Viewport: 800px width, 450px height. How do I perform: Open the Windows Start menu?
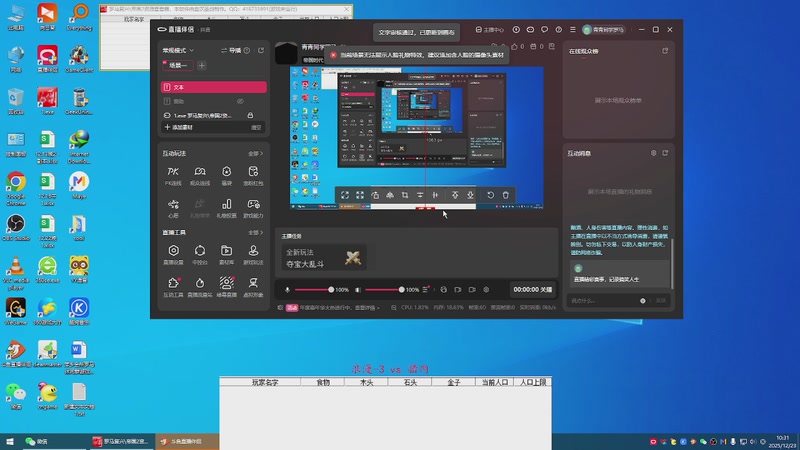10,441
